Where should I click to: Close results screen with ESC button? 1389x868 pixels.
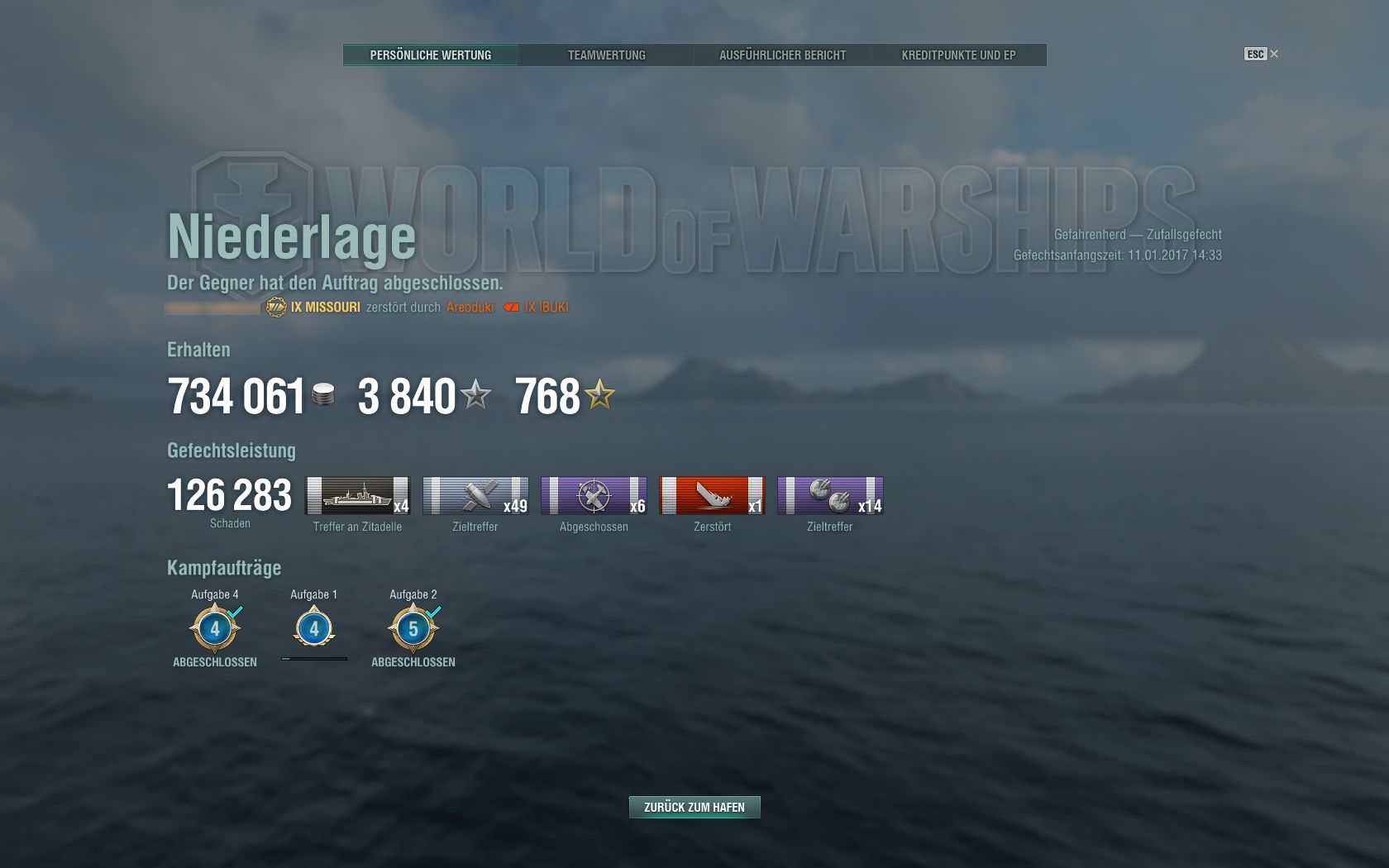pos(1262,54)
